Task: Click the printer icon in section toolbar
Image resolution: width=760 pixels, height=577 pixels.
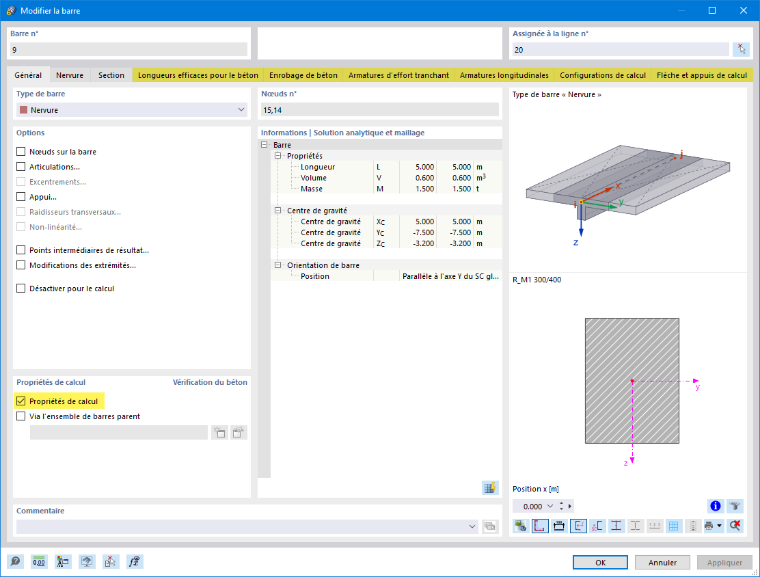Action: (709, 526)
